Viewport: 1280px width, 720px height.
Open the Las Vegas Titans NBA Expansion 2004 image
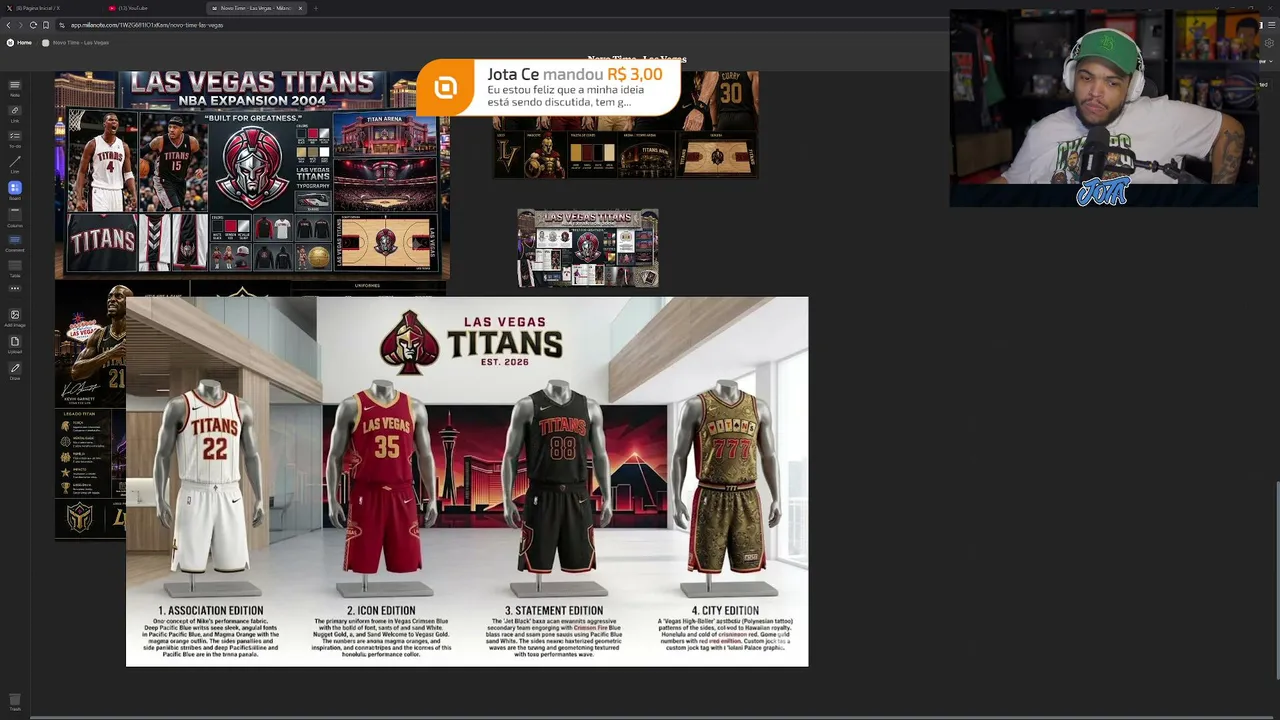pos(252,175)
